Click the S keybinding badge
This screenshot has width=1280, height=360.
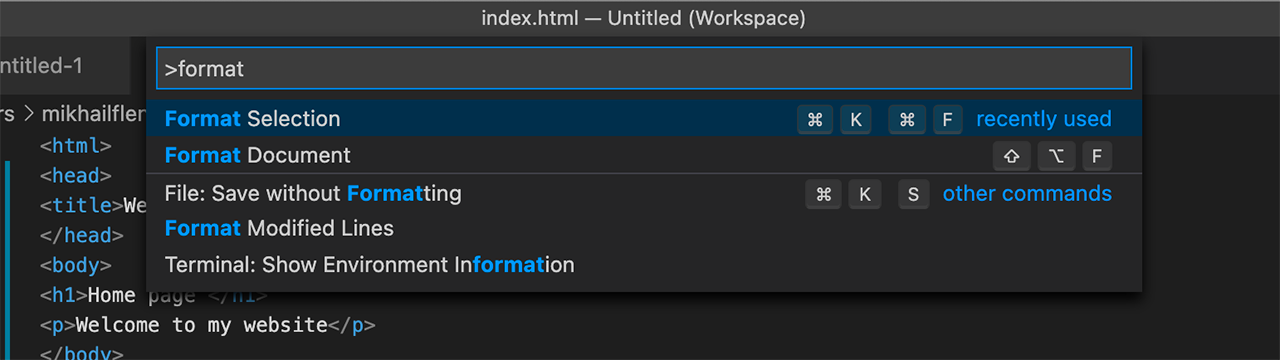click(913, 194)
